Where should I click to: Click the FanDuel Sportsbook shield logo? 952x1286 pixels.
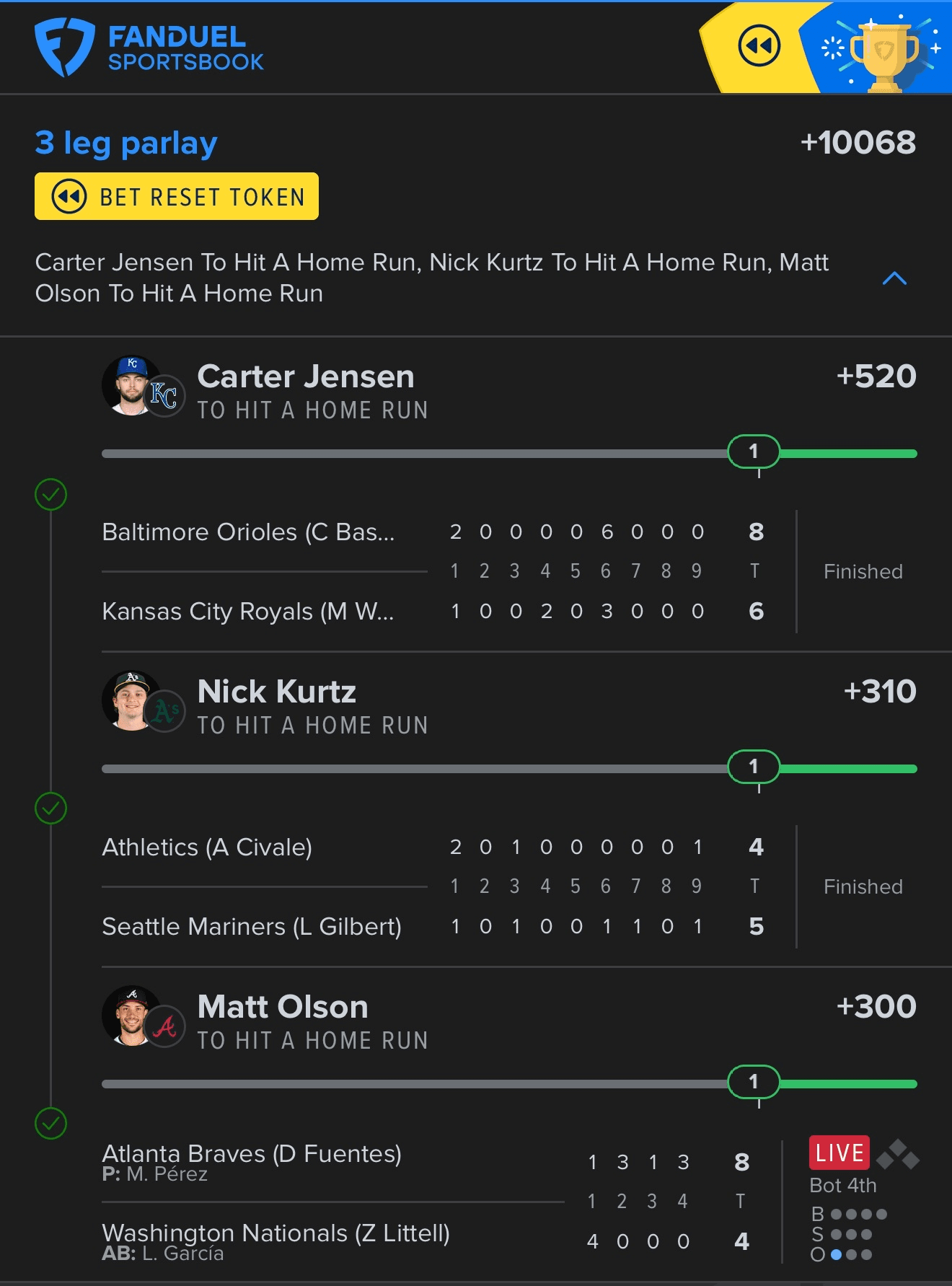pyautogui.click(x=65, y=48)
